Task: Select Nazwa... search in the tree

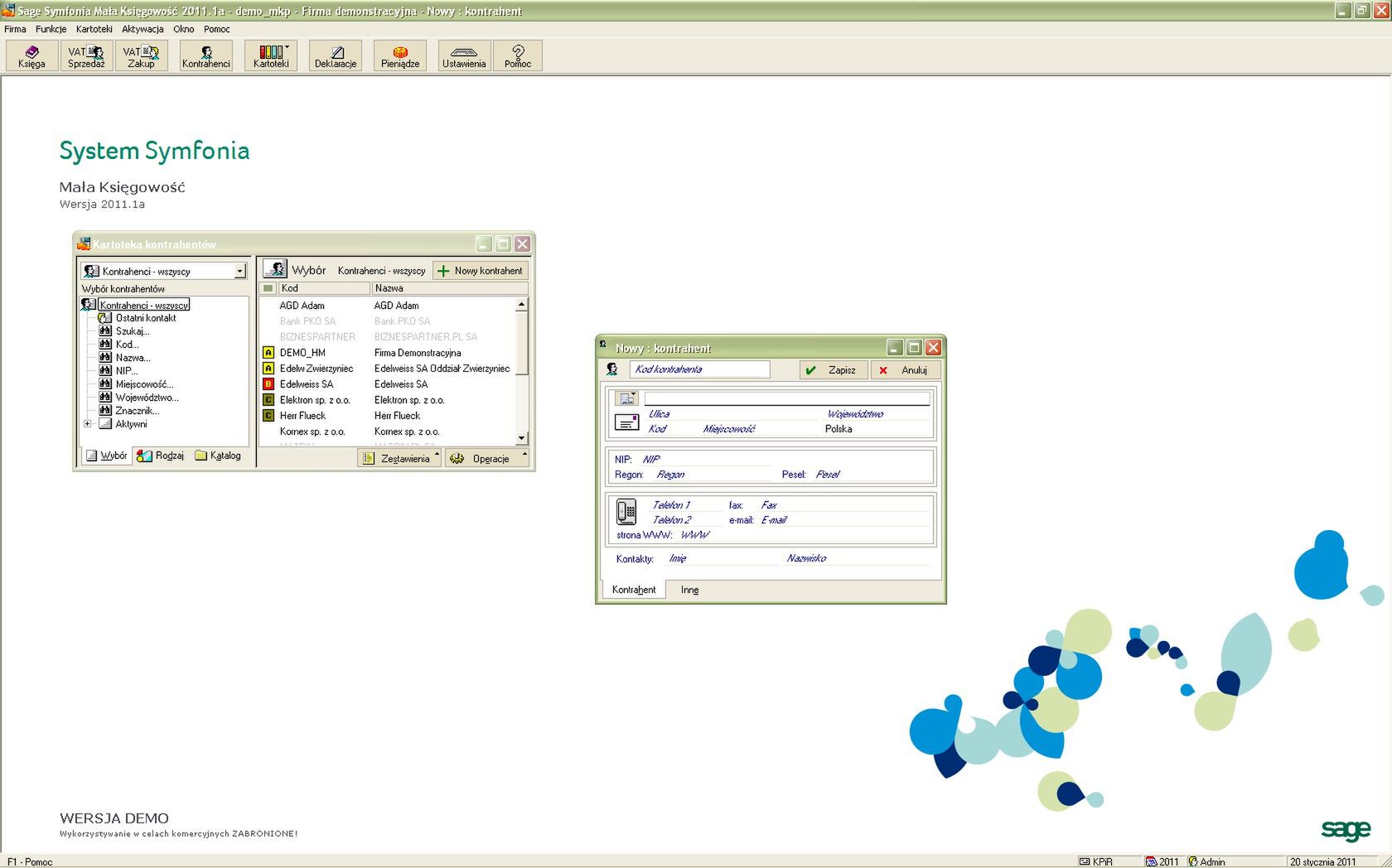Action: tap(133, 358)
